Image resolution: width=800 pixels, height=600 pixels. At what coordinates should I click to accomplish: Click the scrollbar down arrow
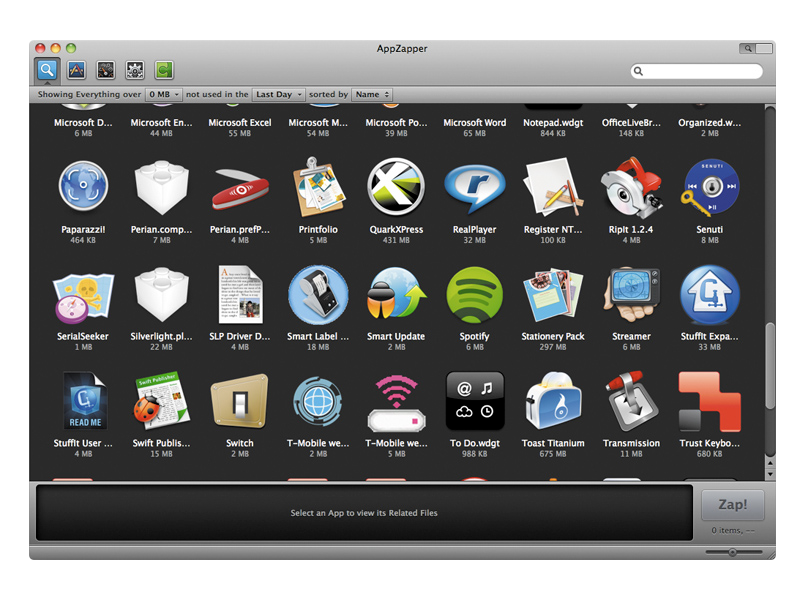[x=770, y=474]
